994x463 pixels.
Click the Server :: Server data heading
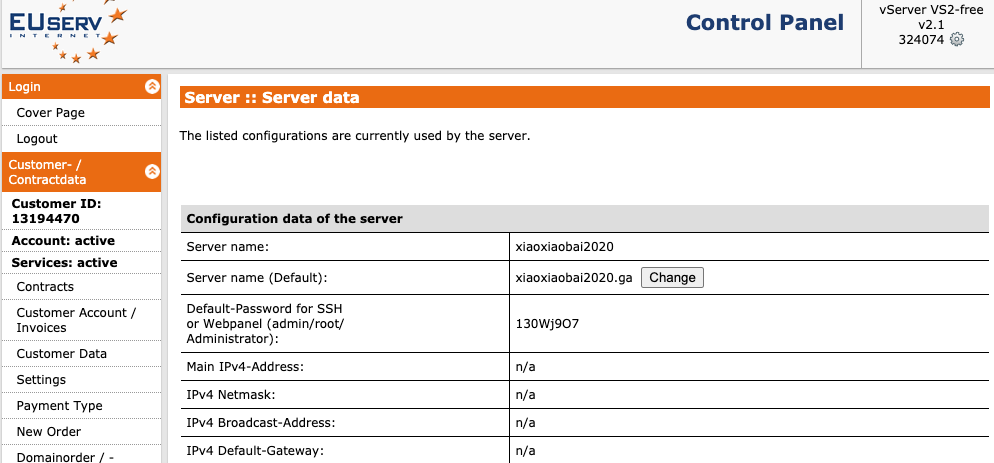coord(272,97)
